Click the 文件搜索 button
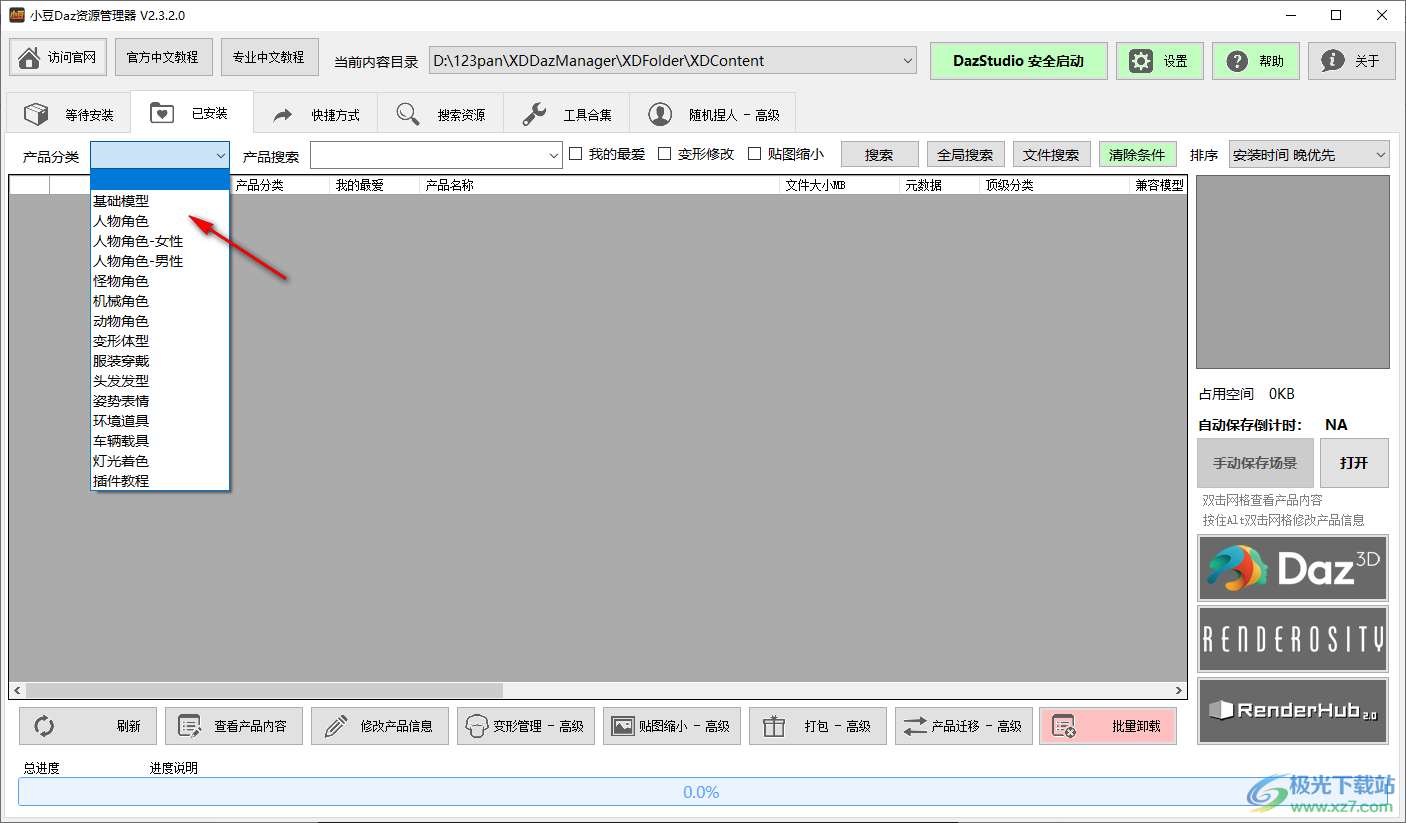Image resolution: width=1406 pixels, height=823 pixels. 1051,155
